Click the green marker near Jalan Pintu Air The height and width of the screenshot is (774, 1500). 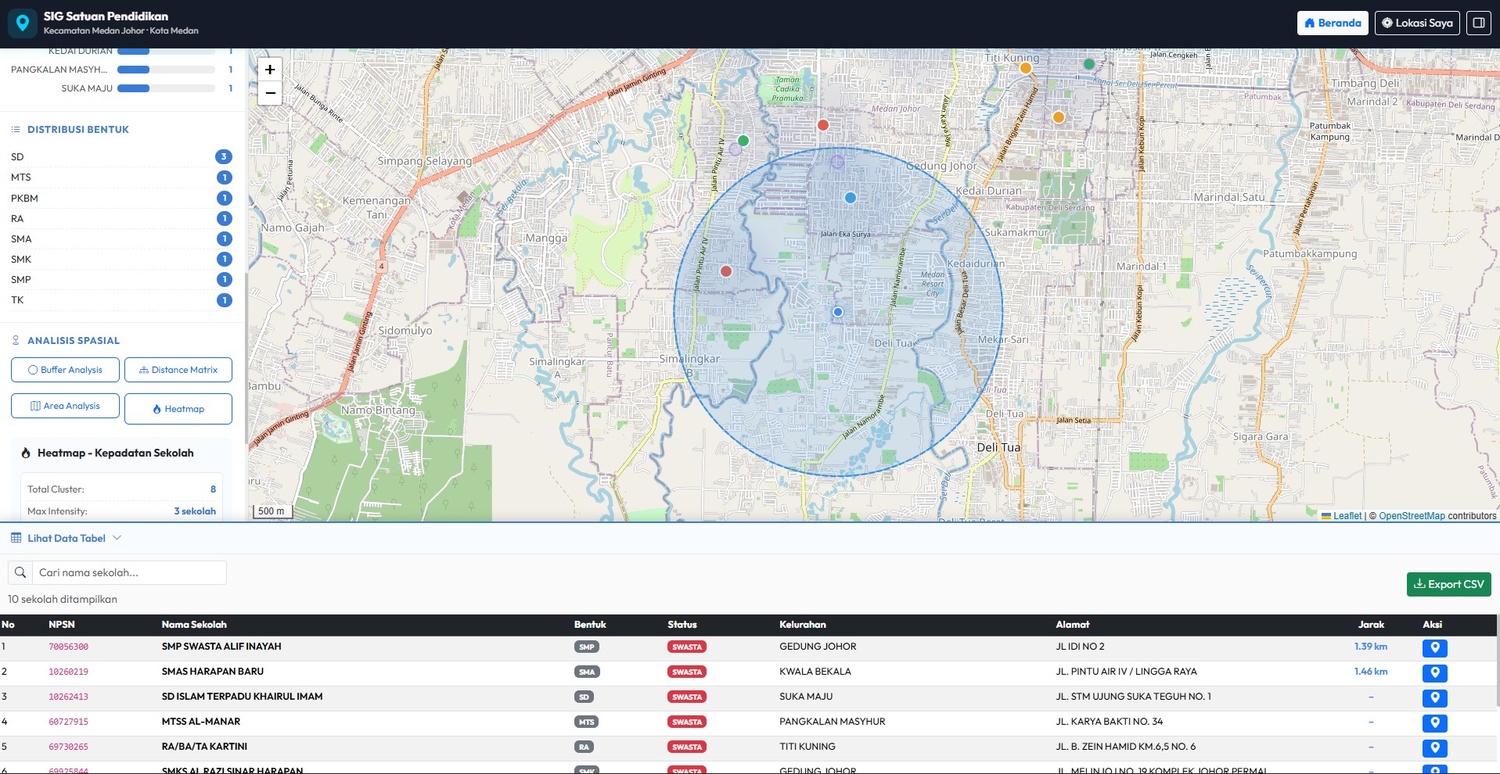pos(743,141)
